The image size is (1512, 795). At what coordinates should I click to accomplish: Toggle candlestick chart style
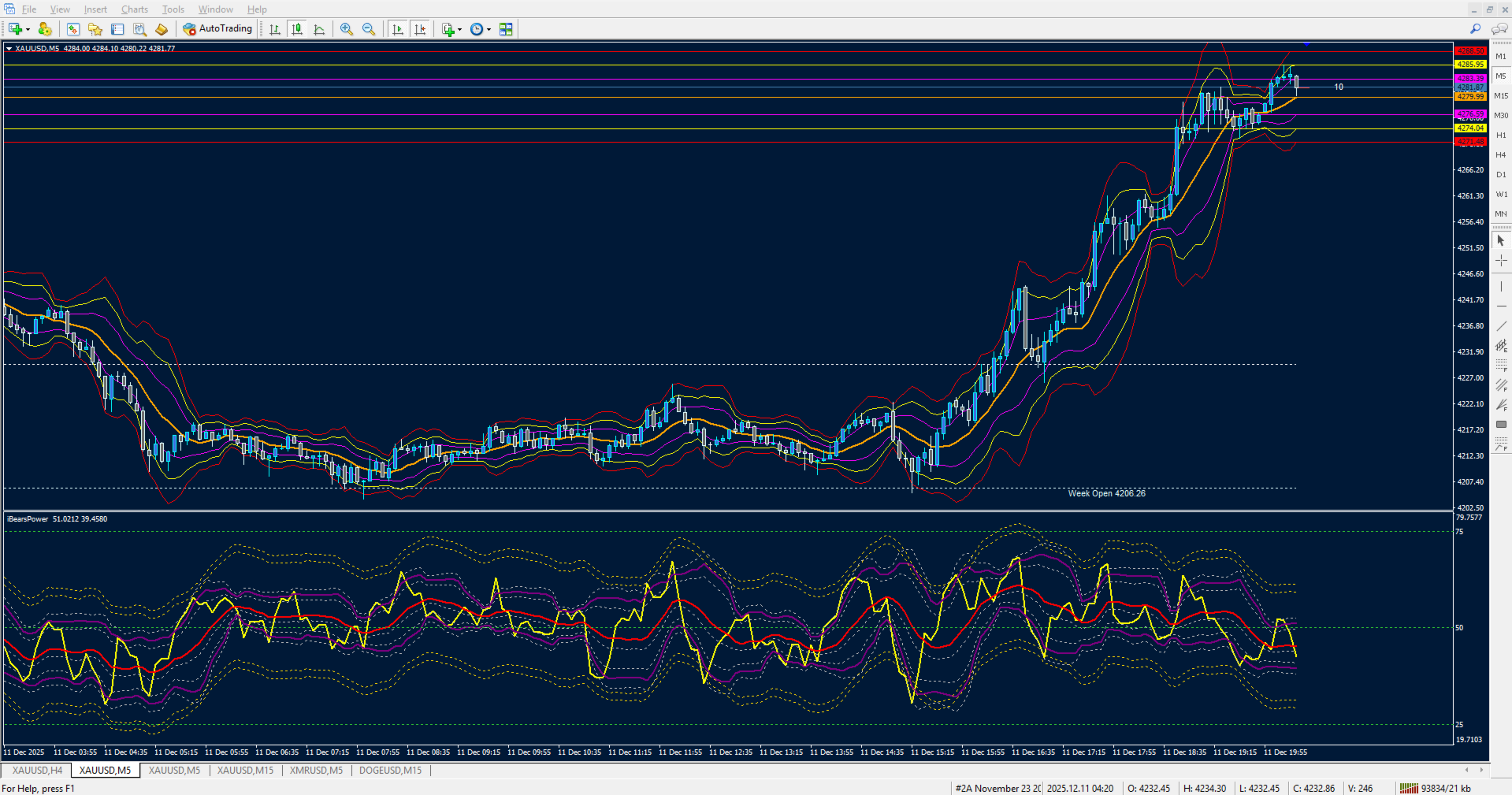[297, 29]
